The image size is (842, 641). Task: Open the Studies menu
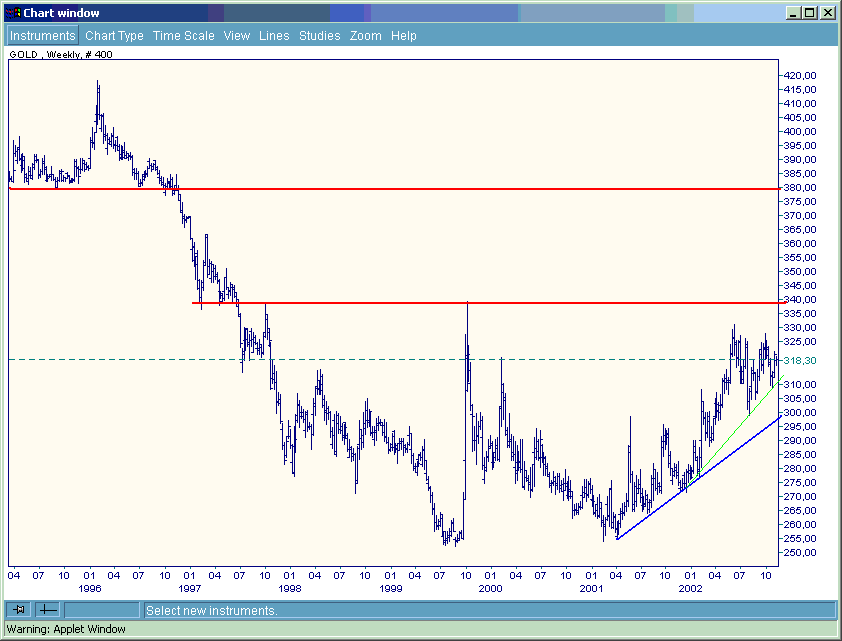pyautogui.click(x=320, y=35)
